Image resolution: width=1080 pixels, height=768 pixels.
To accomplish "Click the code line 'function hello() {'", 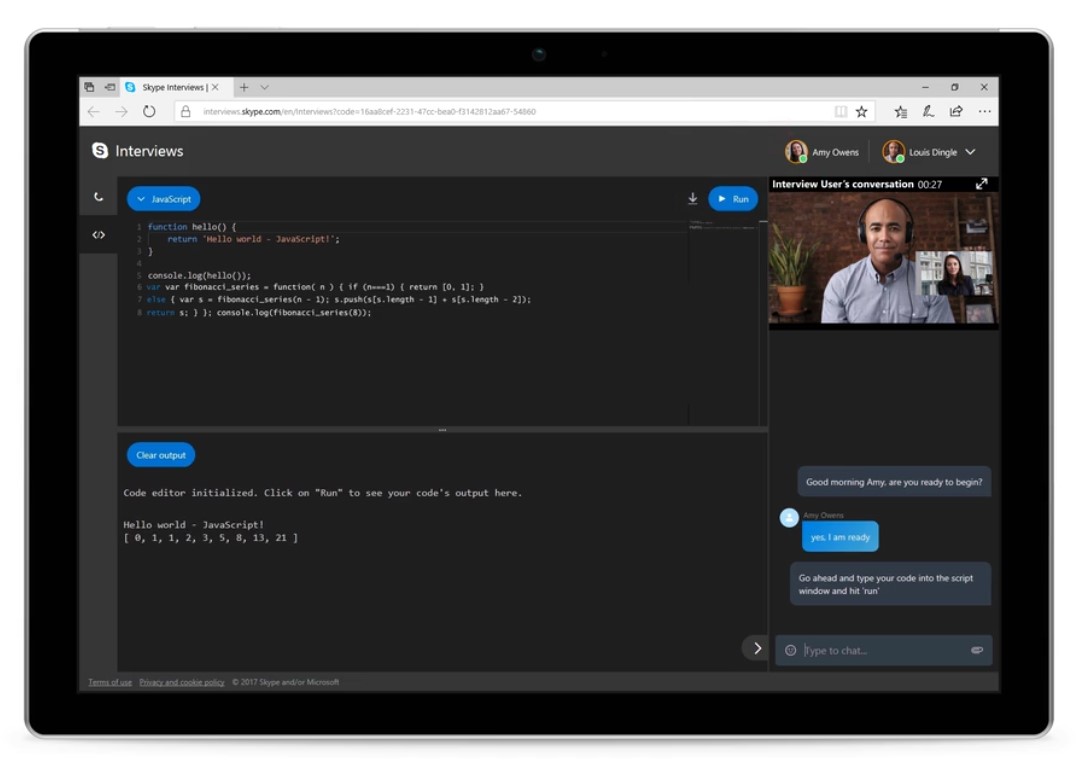I will click(191, 227).
